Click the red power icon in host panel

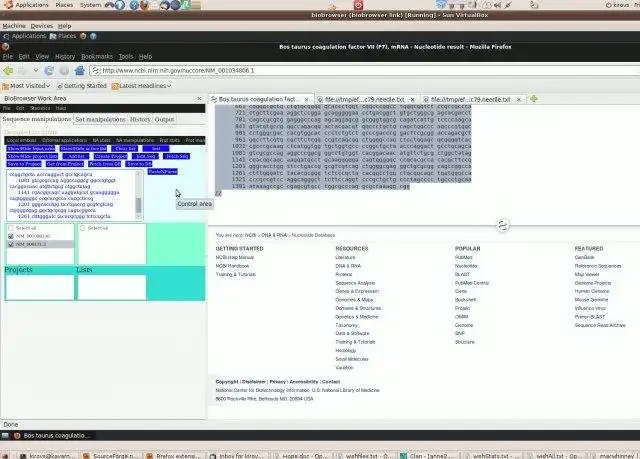[358, 5]
